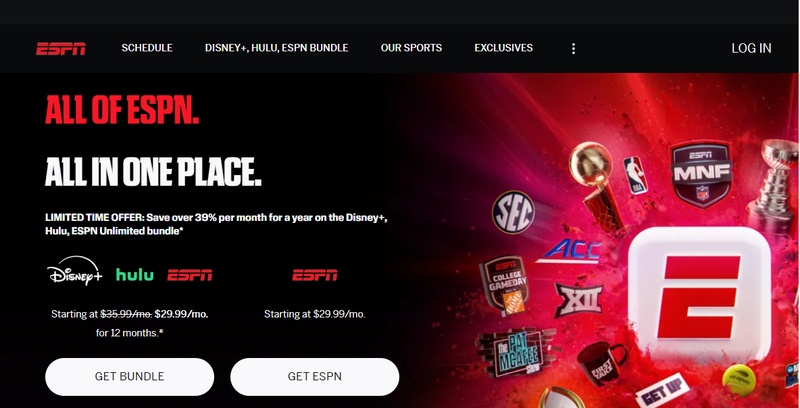Click the LOG IN link
Screen dimensions: 800x408
(x=751, y=48)
